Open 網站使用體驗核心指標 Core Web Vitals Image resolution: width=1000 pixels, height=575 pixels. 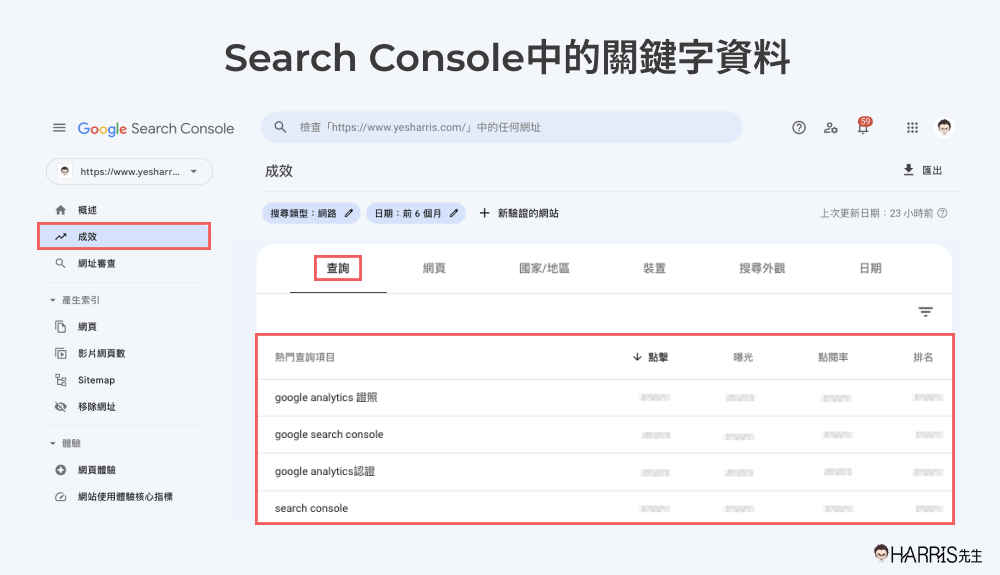[124, 497]
